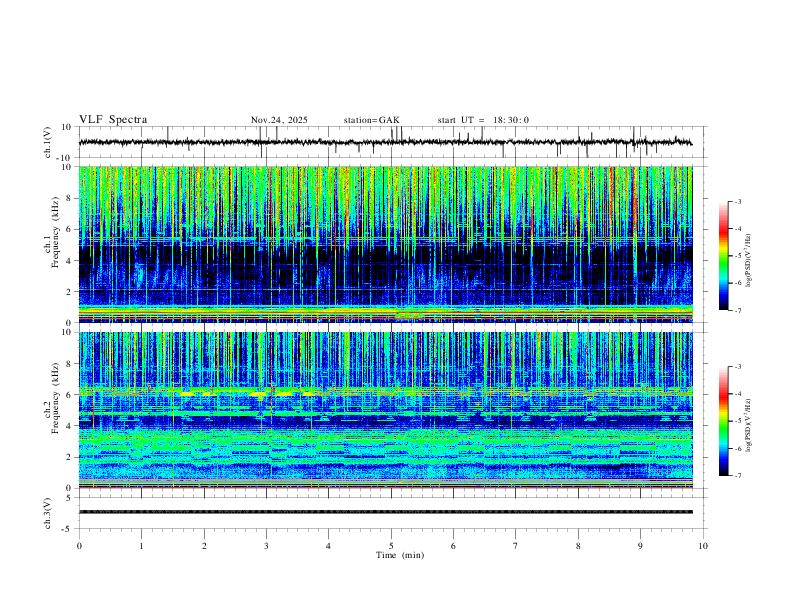Click the "2" kHz tick of ch.1 spectrogram

(69, 292)
